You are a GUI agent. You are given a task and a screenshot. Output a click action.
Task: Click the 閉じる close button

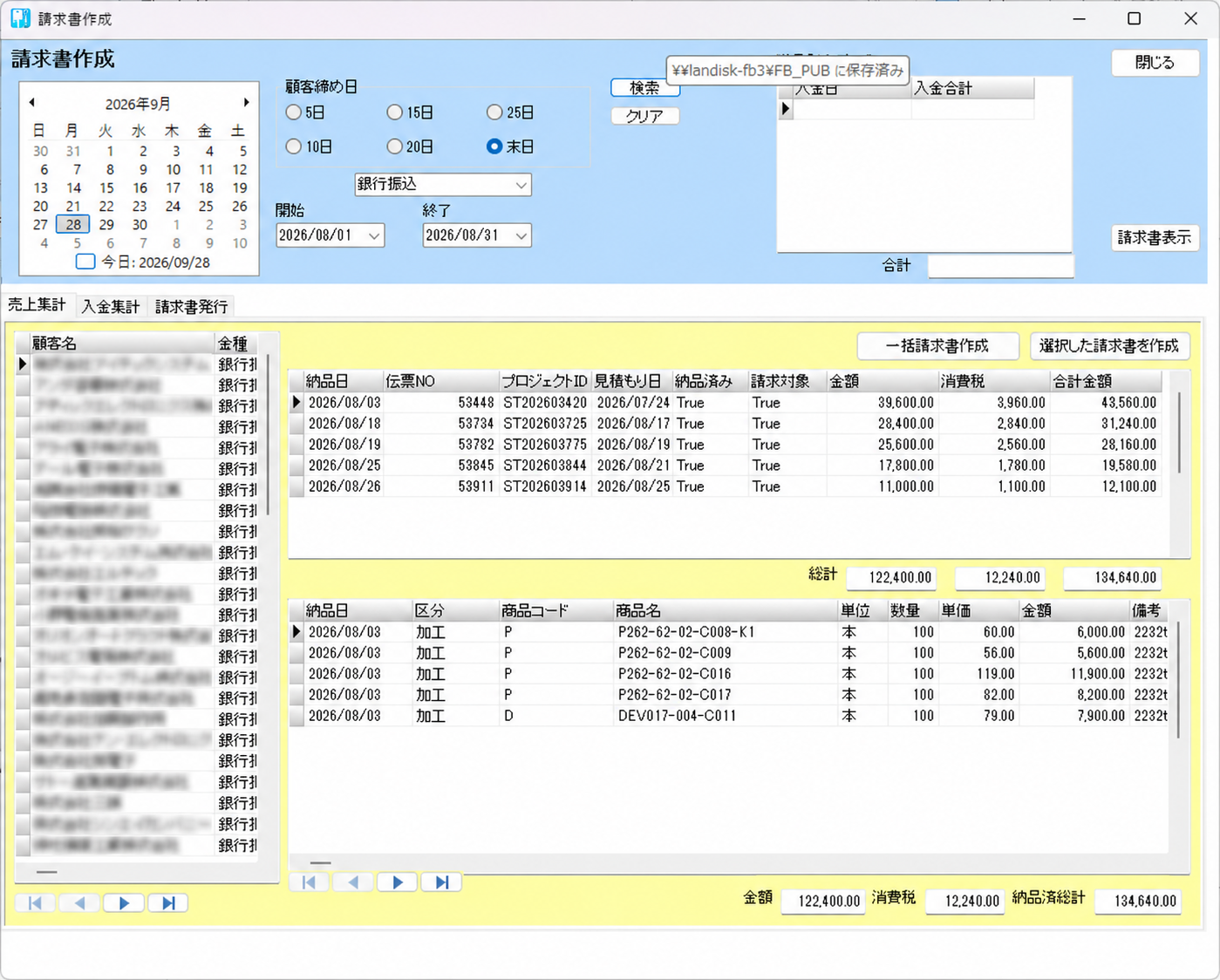point(1155,63)
